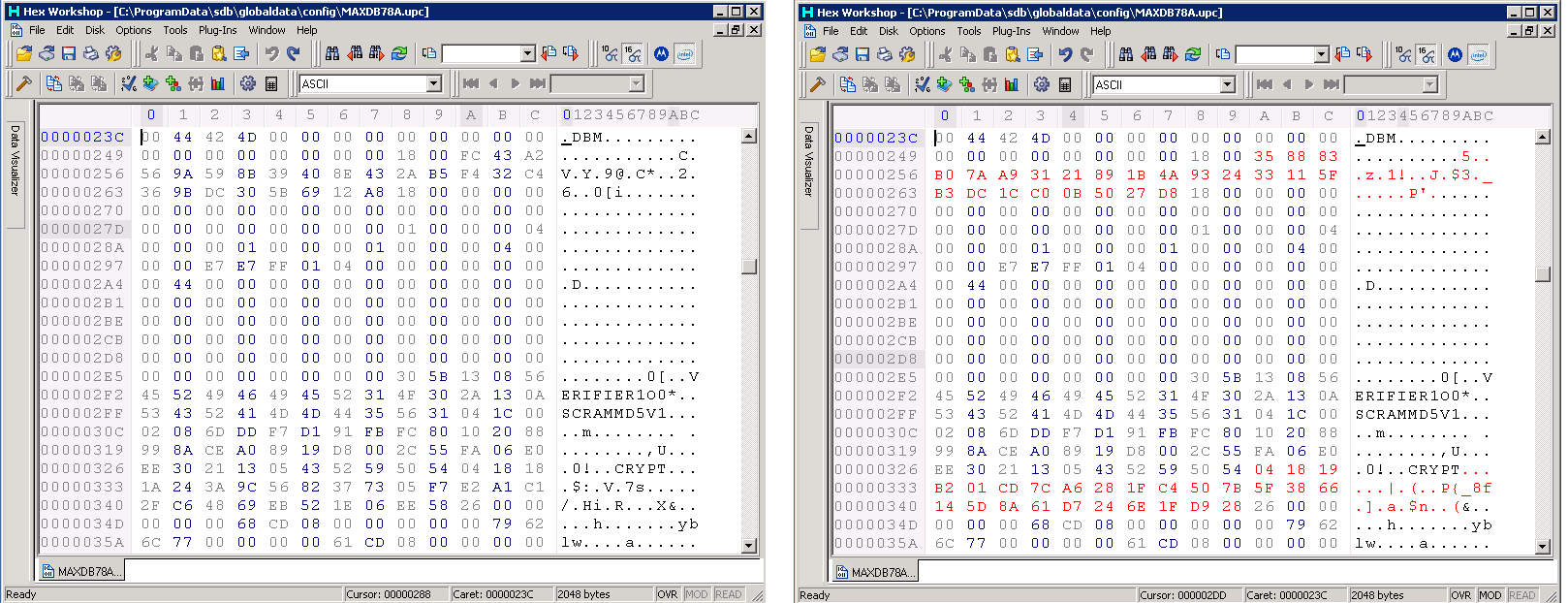Toggle OVR indicator in left window status bar

pyautogui.click(x=668, y=594)
